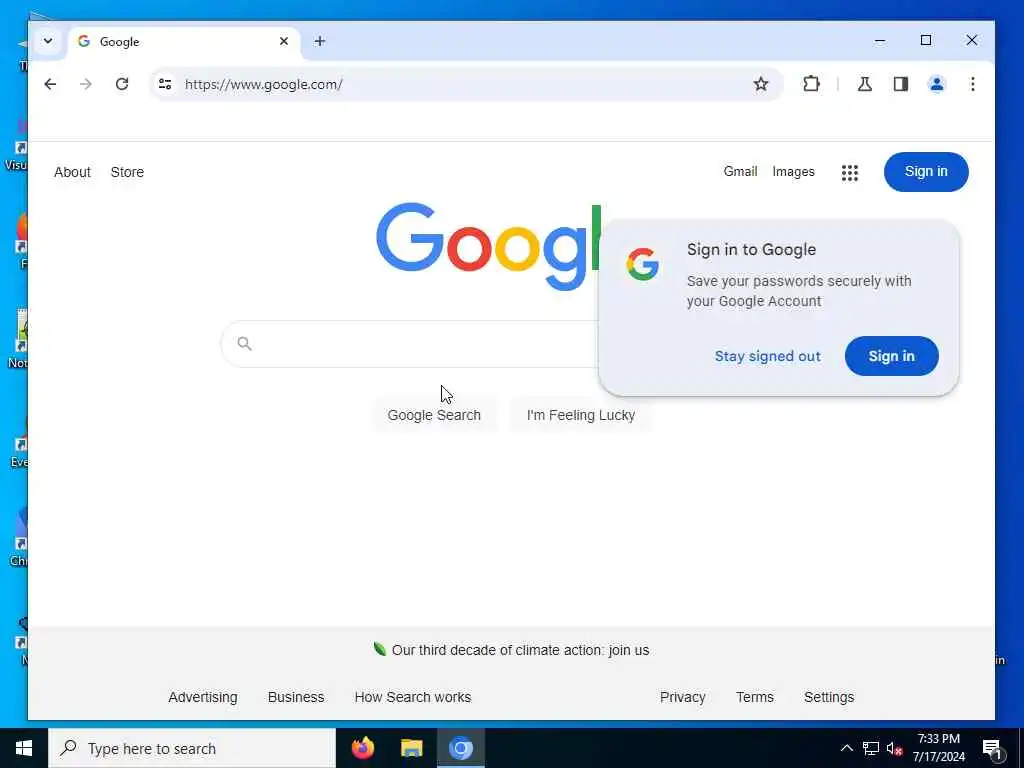
Task: Go to Google Images
Action: click(793, 171)
